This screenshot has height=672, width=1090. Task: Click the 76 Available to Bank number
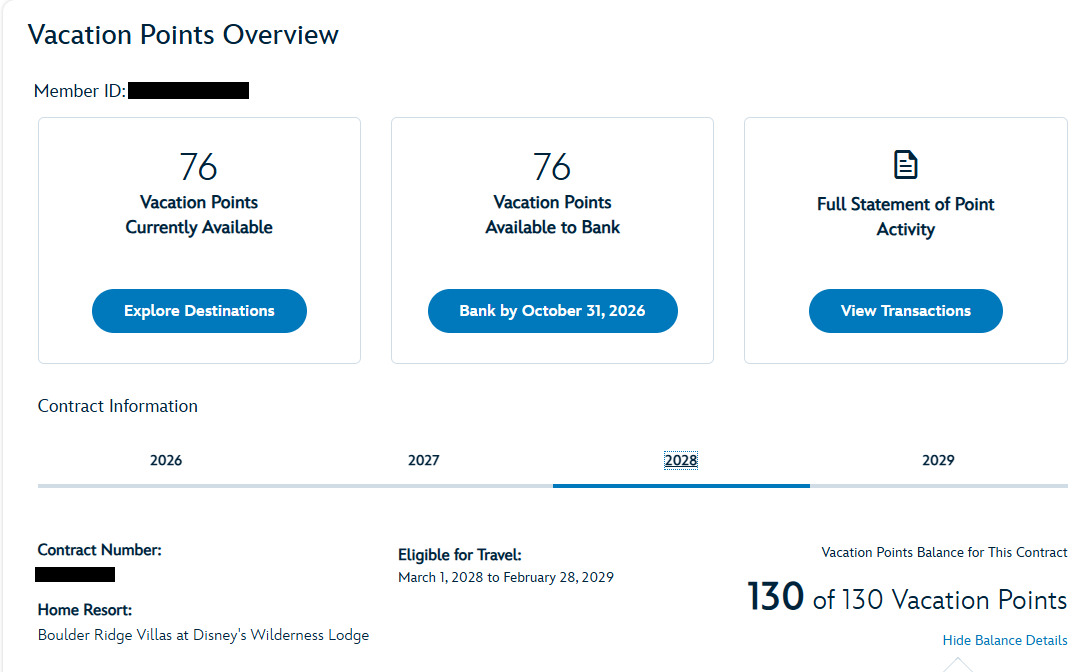(552, 167)
